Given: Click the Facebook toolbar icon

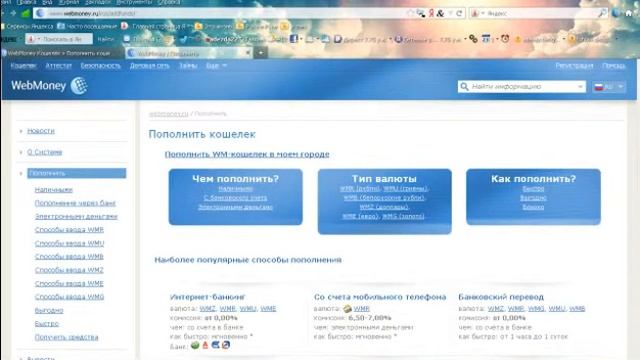Looking at the screenshot, I should pyautogui.click(x=293, y=39).
